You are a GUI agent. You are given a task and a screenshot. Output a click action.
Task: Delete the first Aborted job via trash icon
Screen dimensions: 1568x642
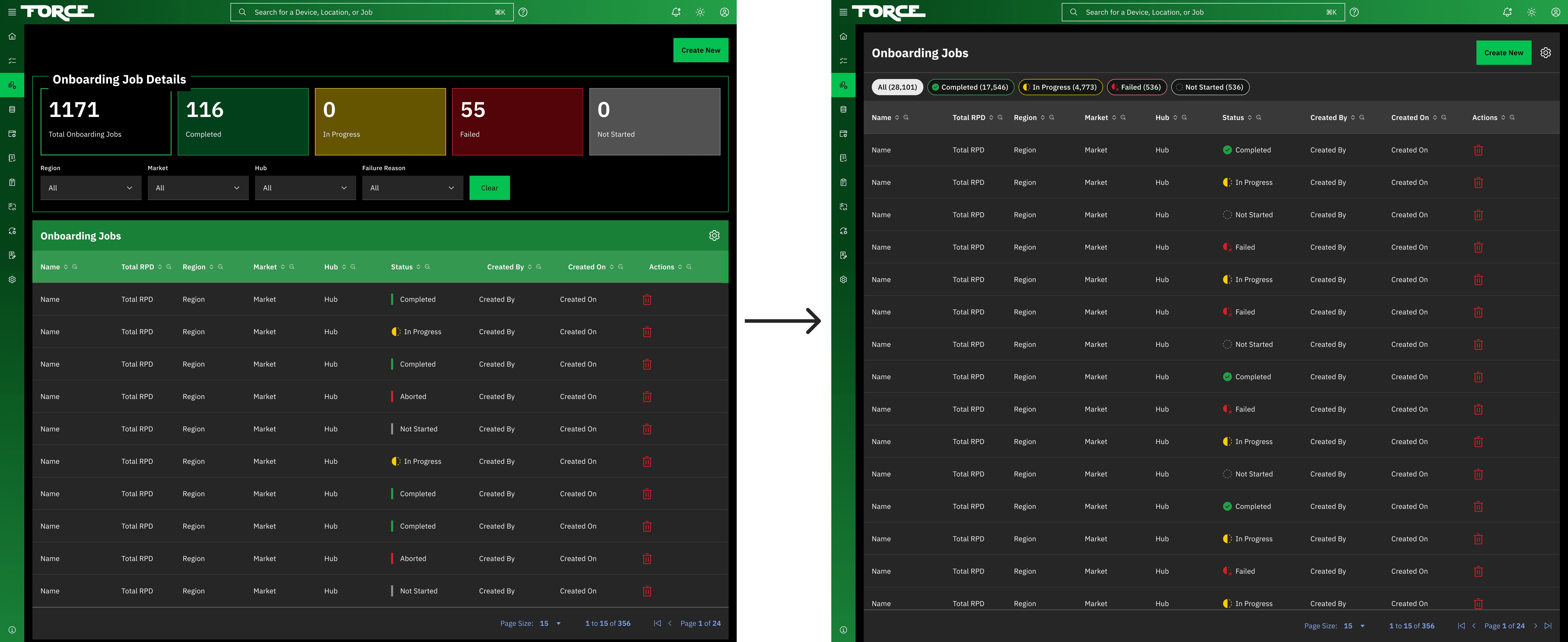click(647, 396)
